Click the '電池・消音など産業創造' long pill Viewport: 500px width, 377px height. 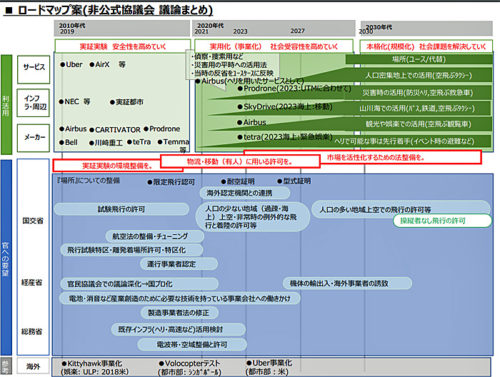point(180,298)
